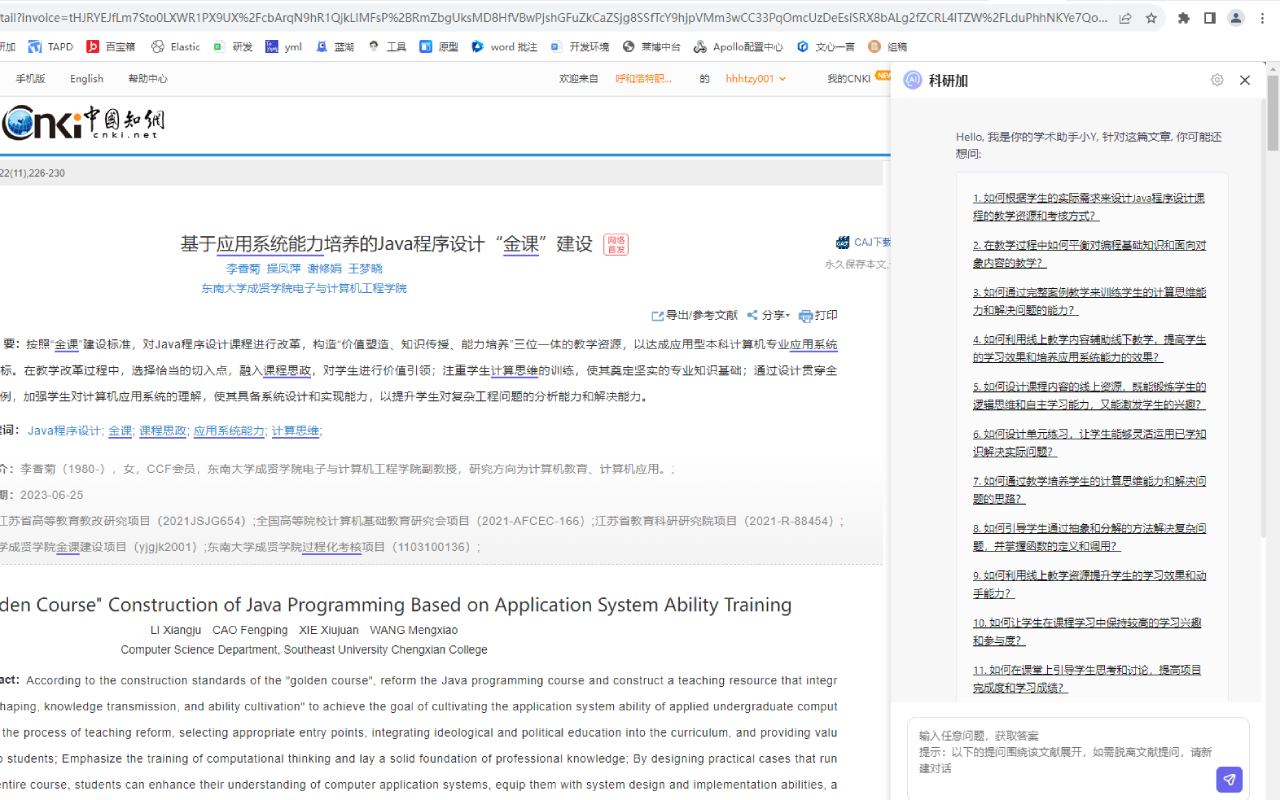
Task: Open the yml bookmark
Action: click(x=284, y=47)
